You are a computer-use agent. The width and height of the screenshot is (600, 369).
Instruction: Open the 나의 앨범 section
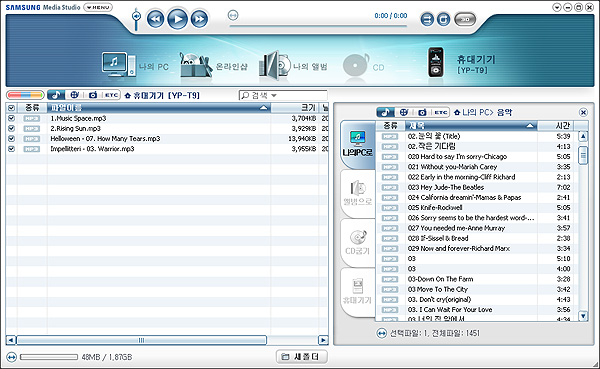point(293,66)
